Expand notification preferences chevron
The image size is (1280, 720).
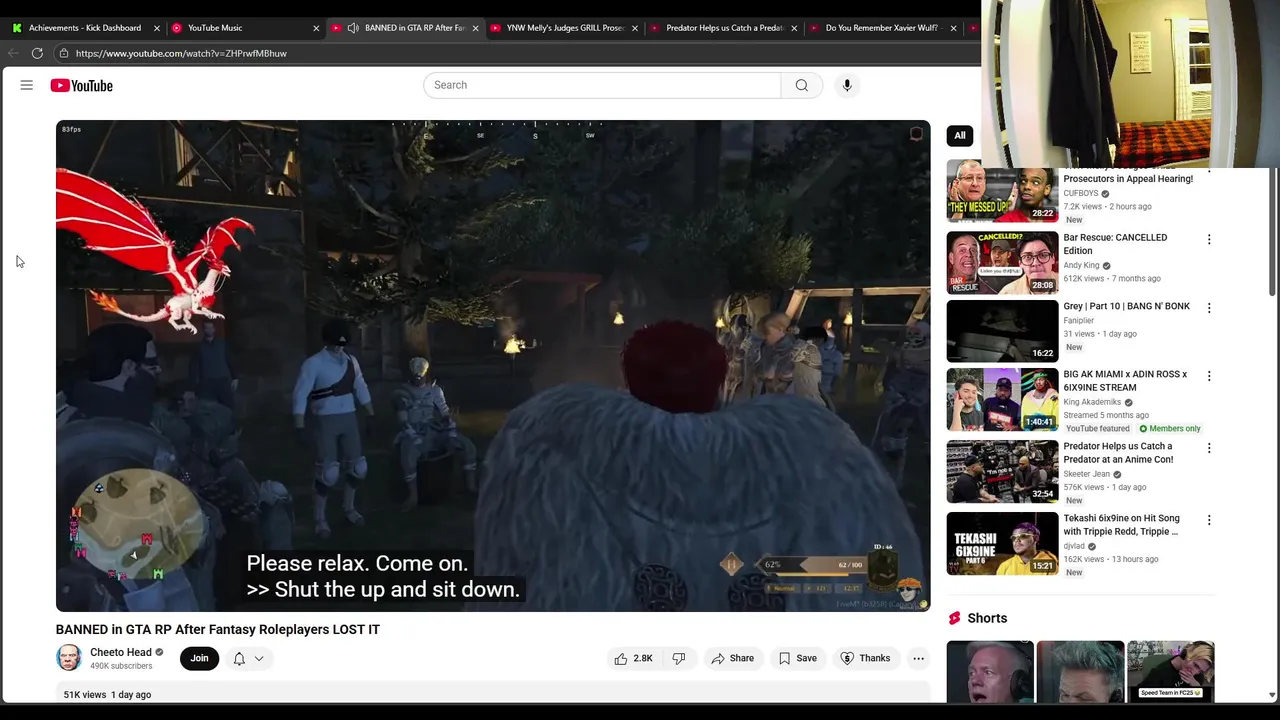click(258, 658)
